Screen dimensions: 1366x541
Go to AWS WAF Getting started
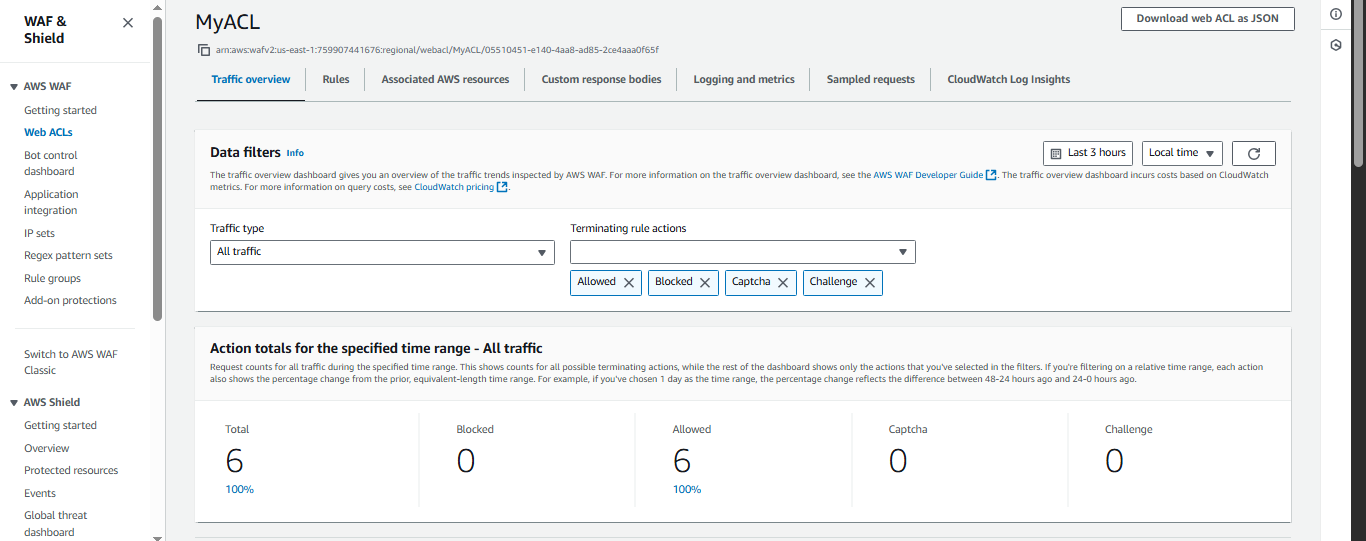click(x=60, y=110)
